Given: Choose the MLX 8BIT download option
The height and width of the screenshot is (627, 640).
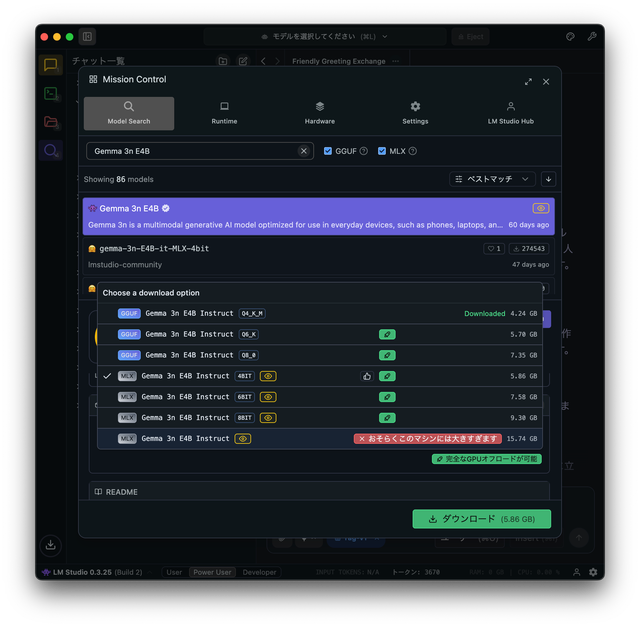Looking at the screenshot, I should pyautogui.click(x=185, y=418).
